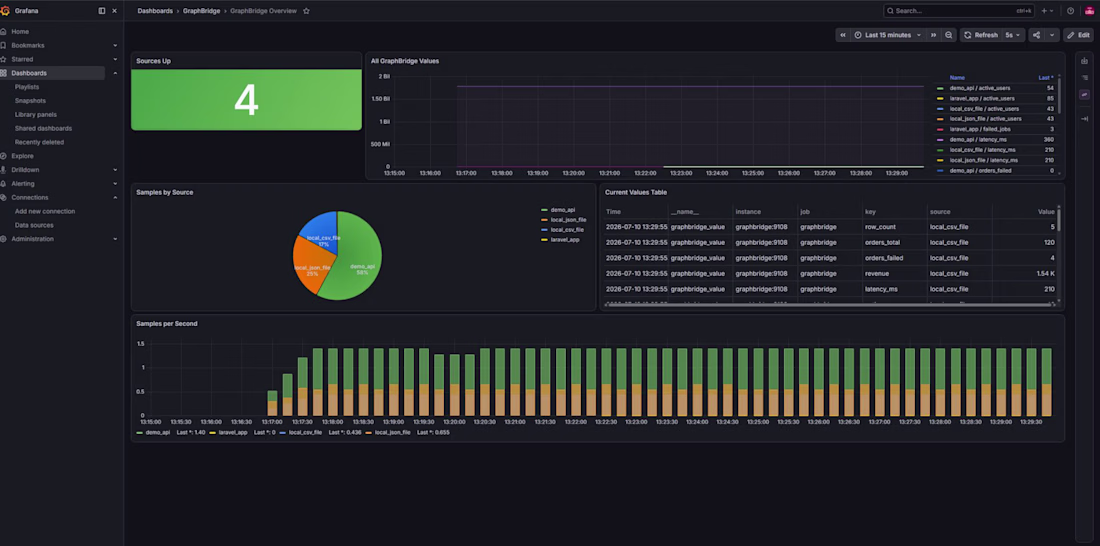Screen dimensions: 1100x546
Task: Expand the Drilldown section chevron
Action: pyautogui.click(x=115, y=170)
